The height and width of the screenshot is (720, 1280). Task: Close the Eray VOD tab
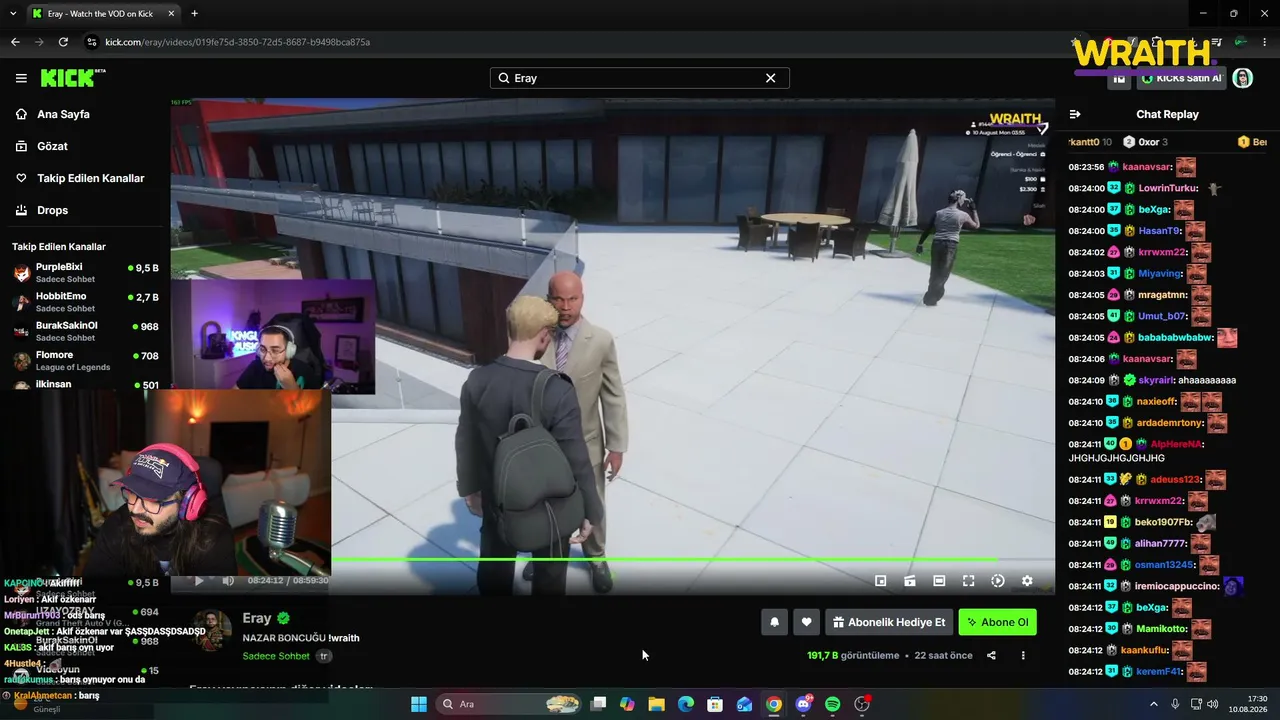point(171,14)
